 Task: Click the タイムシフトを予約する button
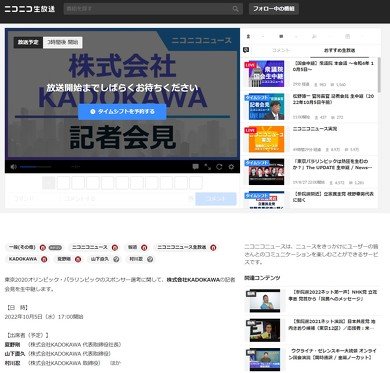click(x=122, y=112)
